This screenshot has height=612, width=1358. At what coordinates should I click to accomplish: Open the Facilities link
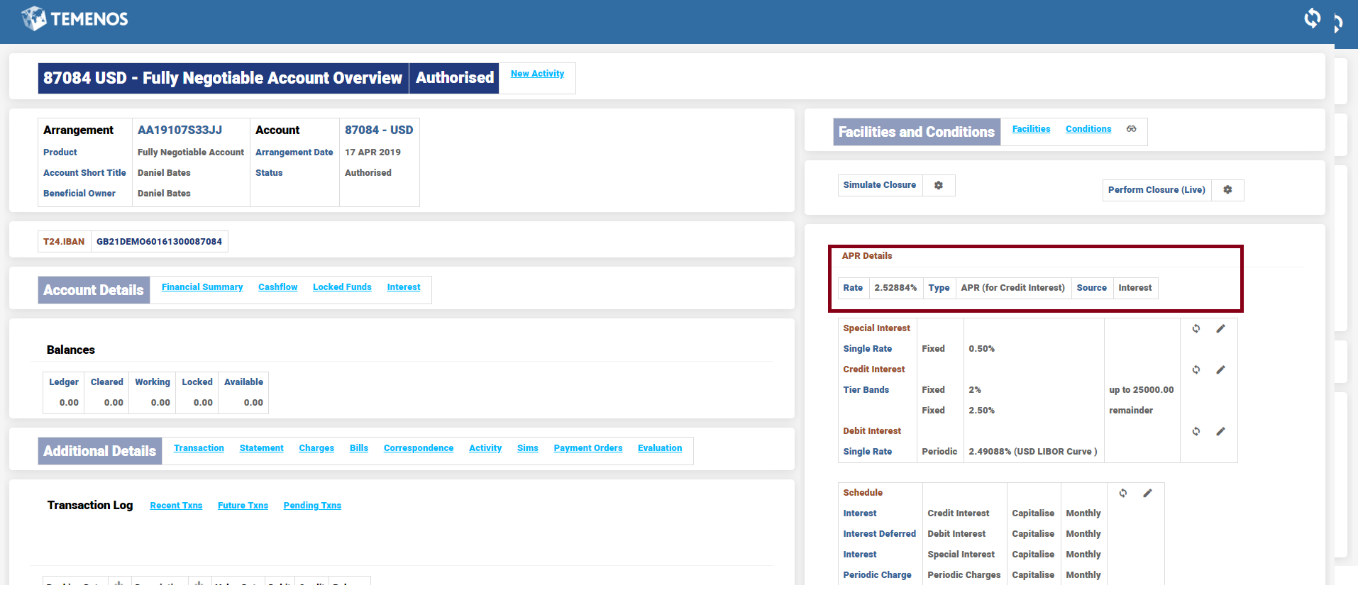pyautogui.click(x=1031, y=129)
